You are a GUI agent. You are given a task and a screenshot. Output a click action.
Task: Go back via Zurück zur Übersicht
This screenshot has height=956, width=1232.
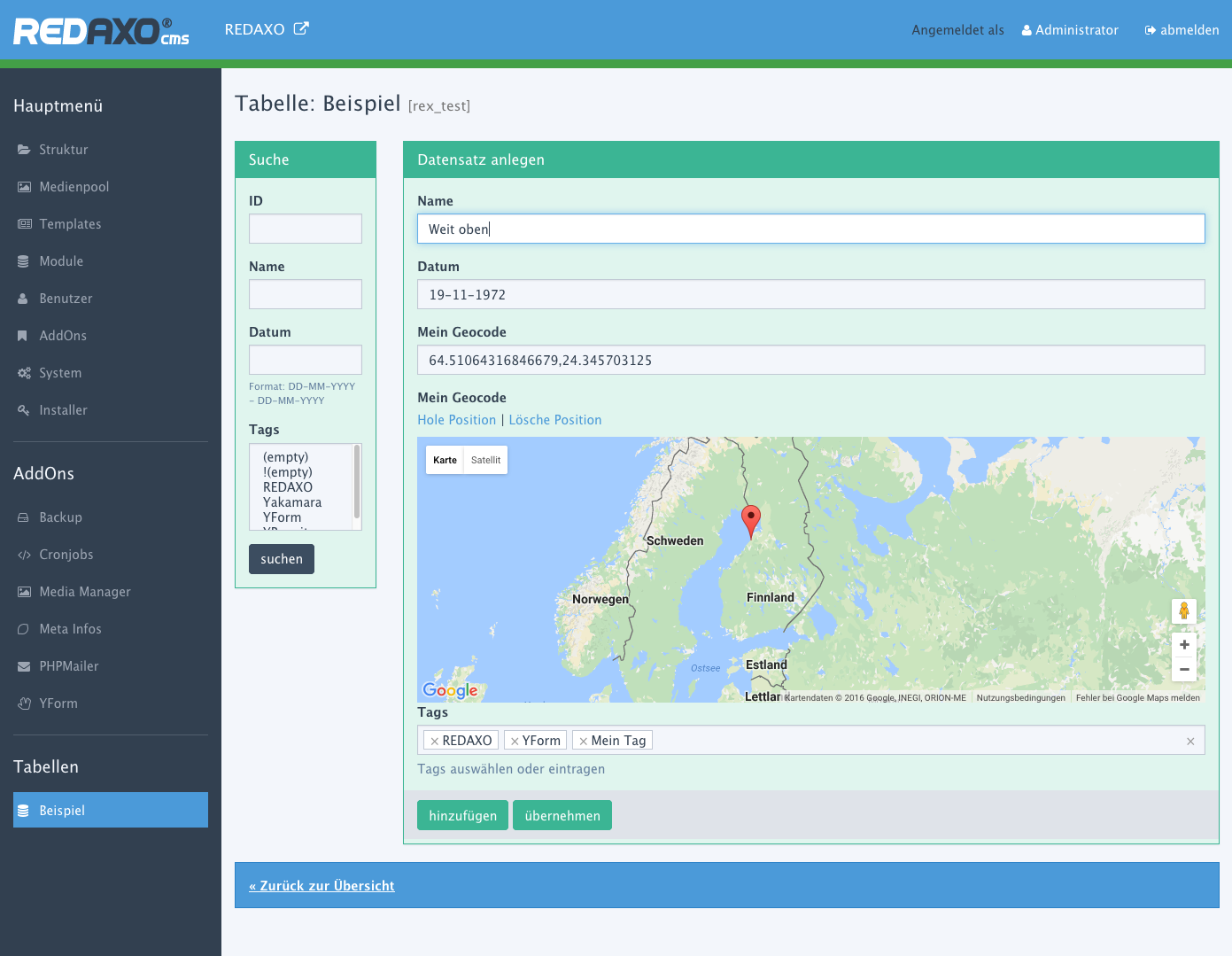pyautogui.click(x=322, y=886)
